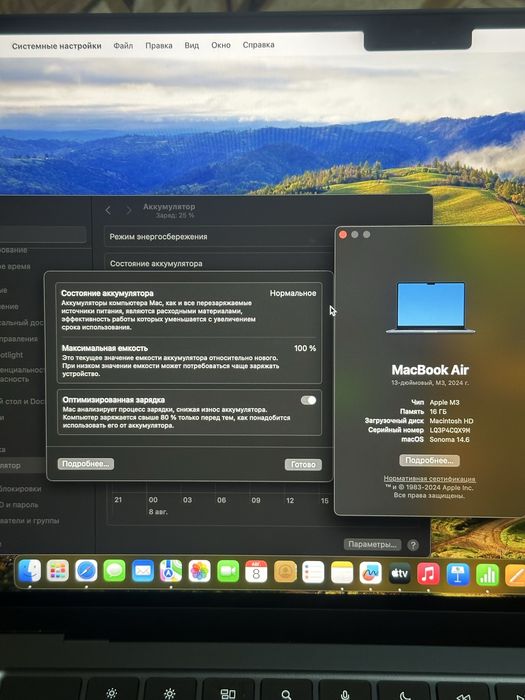Image resolution: width=525 pixels, height=700 pixels.
Task: Click Готово in the battery dialog
Action: (303, 464)
